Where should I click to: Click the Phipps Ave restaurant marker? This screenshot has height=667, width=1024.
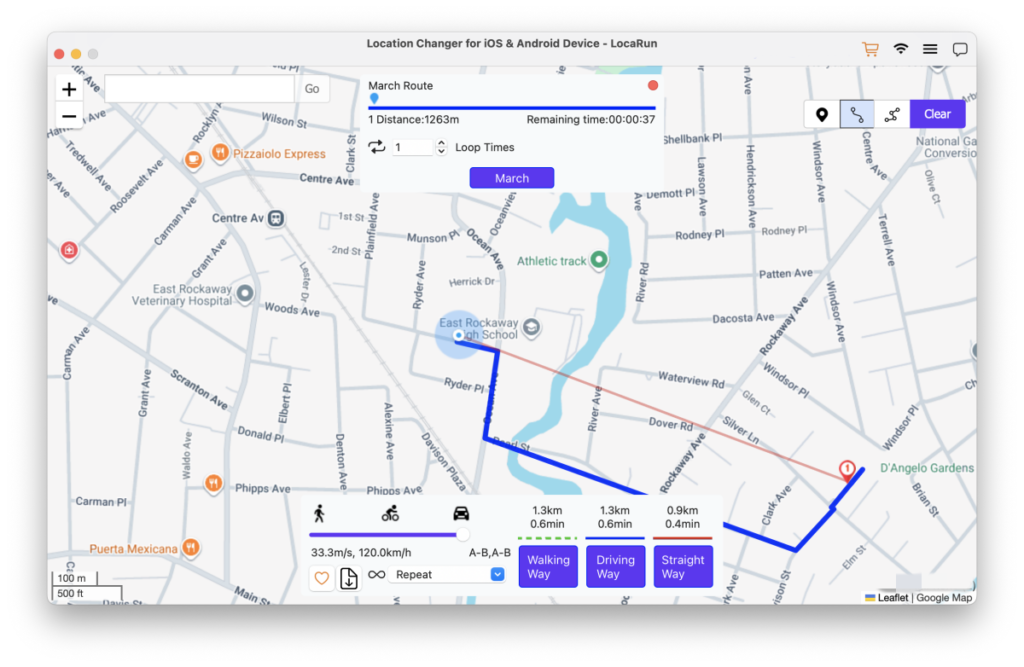(214, 483)
